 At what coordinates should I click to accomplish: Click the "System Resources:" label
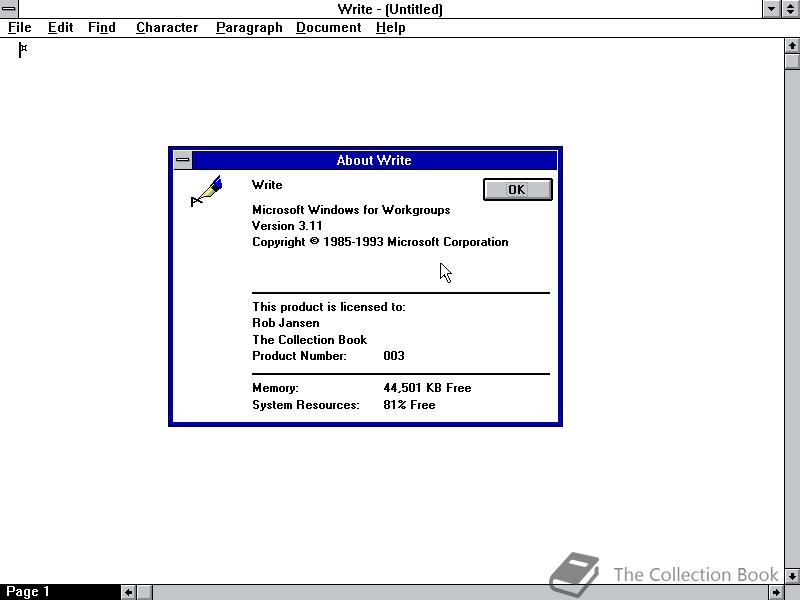(x=306, y=405)
